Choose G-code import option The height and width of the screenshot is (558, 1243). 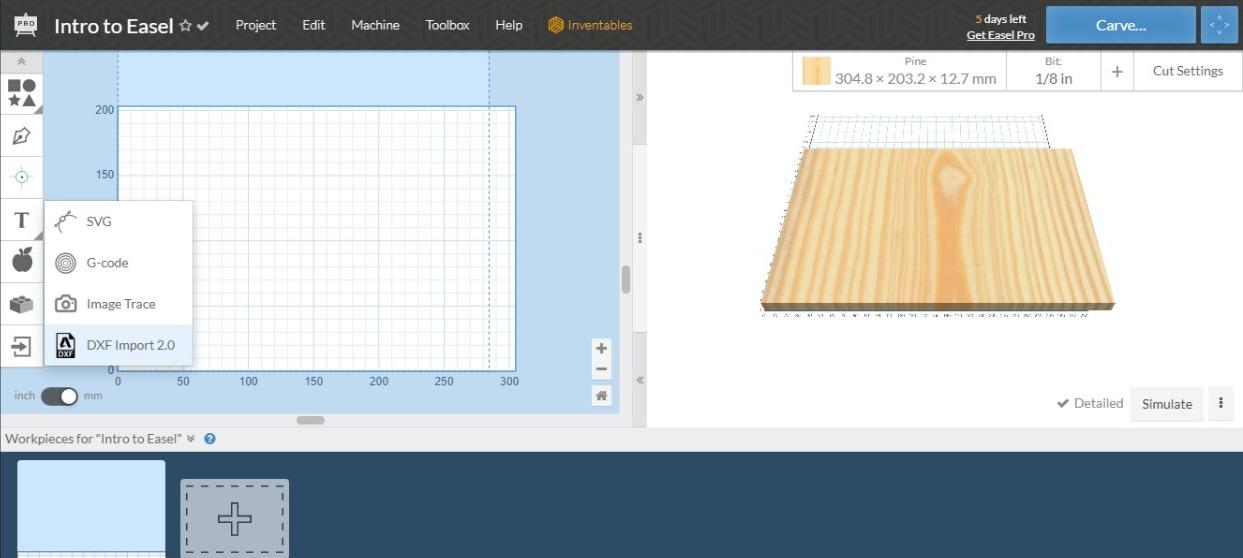(118, 263)
